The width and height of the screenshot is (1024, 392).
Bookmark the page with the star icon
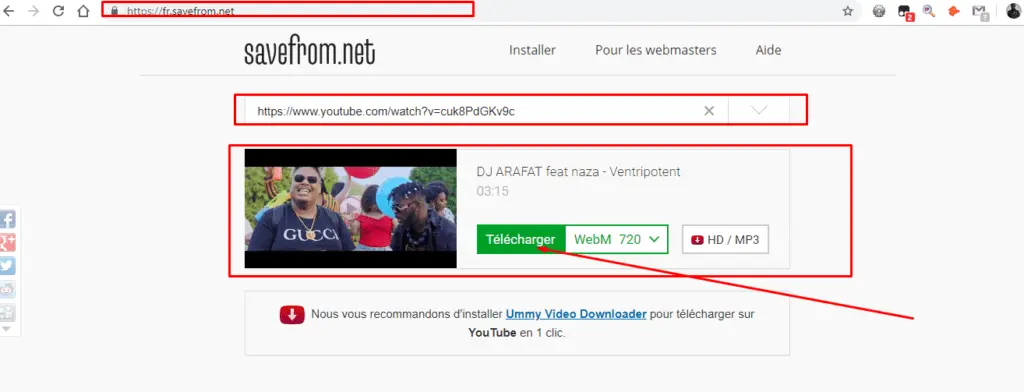click(848, 11)
